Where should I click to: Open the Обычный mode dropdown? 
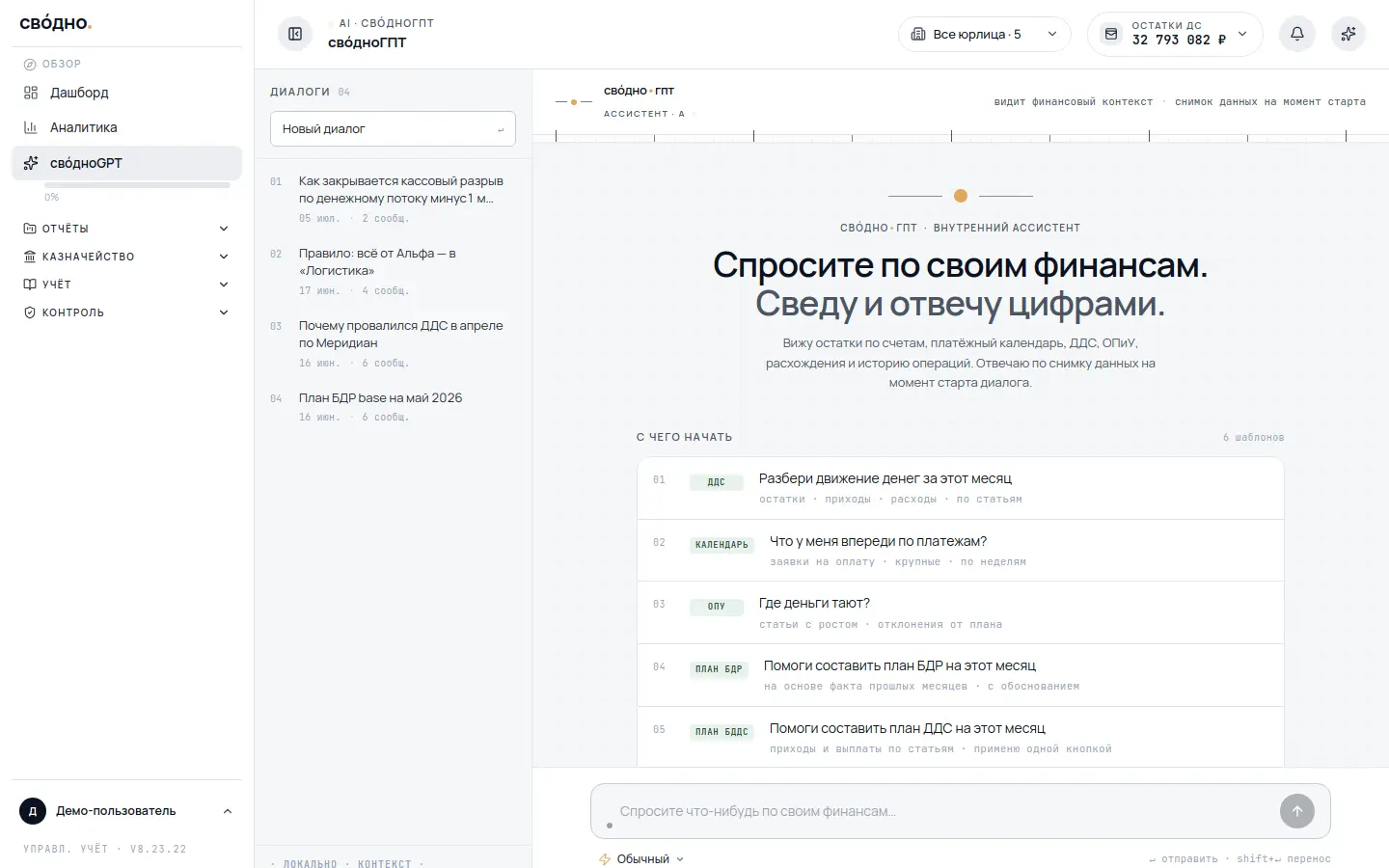click(x=642, y=858)
